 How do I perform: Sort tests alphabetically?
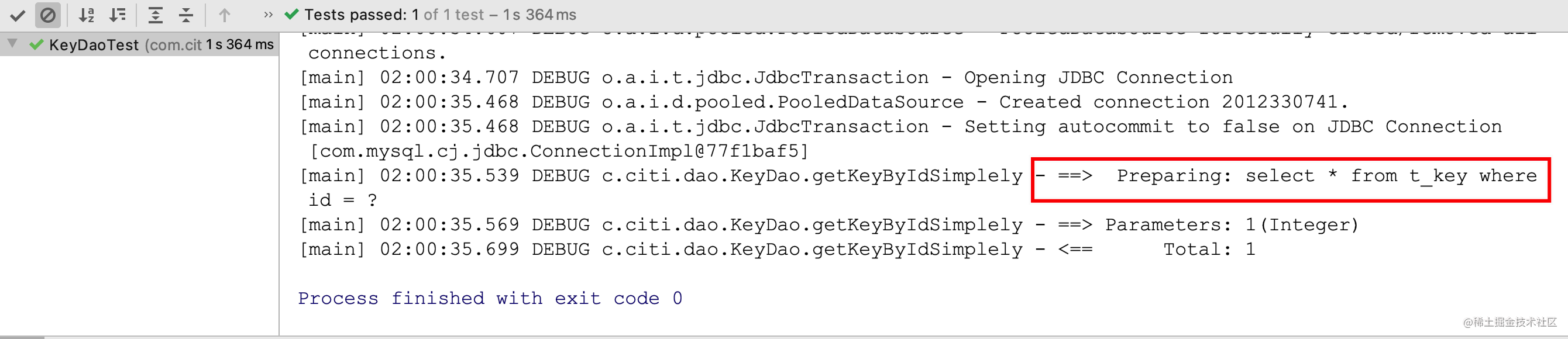pyautogui.click(x=87, y=15)
